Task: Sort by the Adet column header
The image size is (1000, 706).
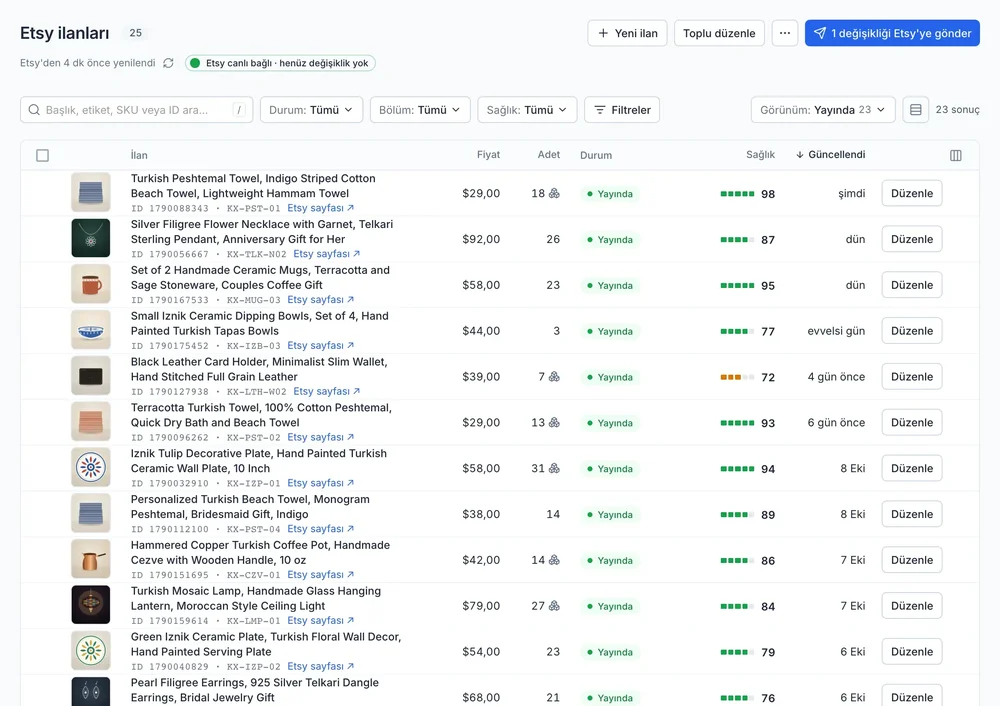Action: point(548,155)
